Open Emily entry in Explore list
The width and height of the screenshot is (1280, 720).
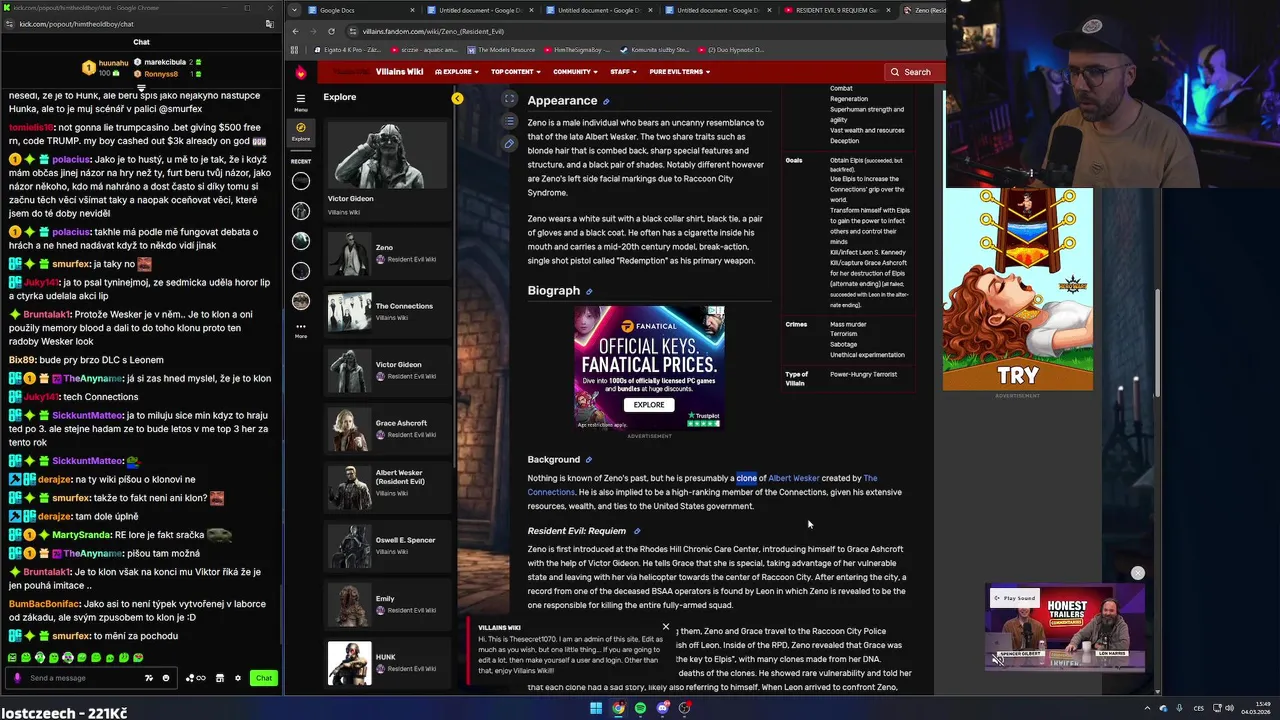click(388, 605)
